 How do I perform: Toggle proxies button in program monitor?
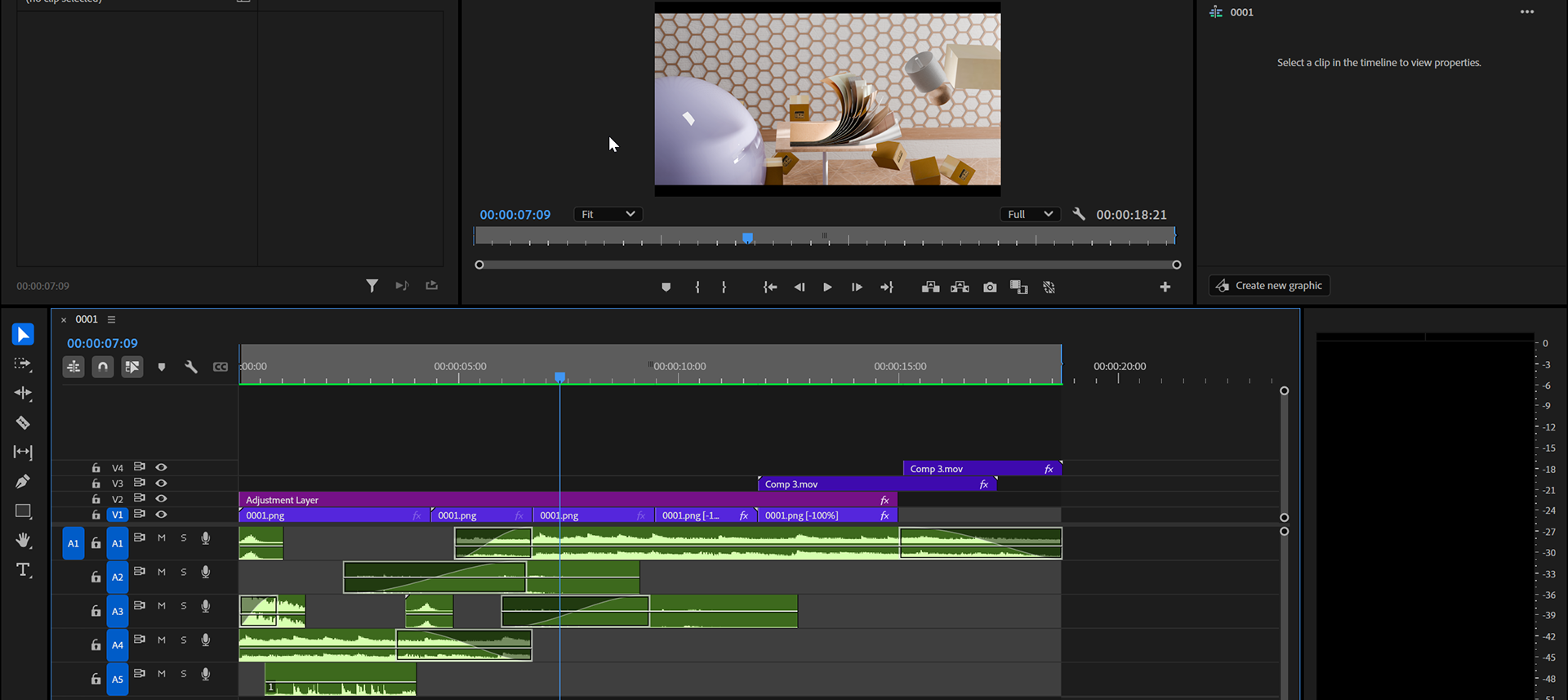pyautogui.click(x=1049, y=287)
